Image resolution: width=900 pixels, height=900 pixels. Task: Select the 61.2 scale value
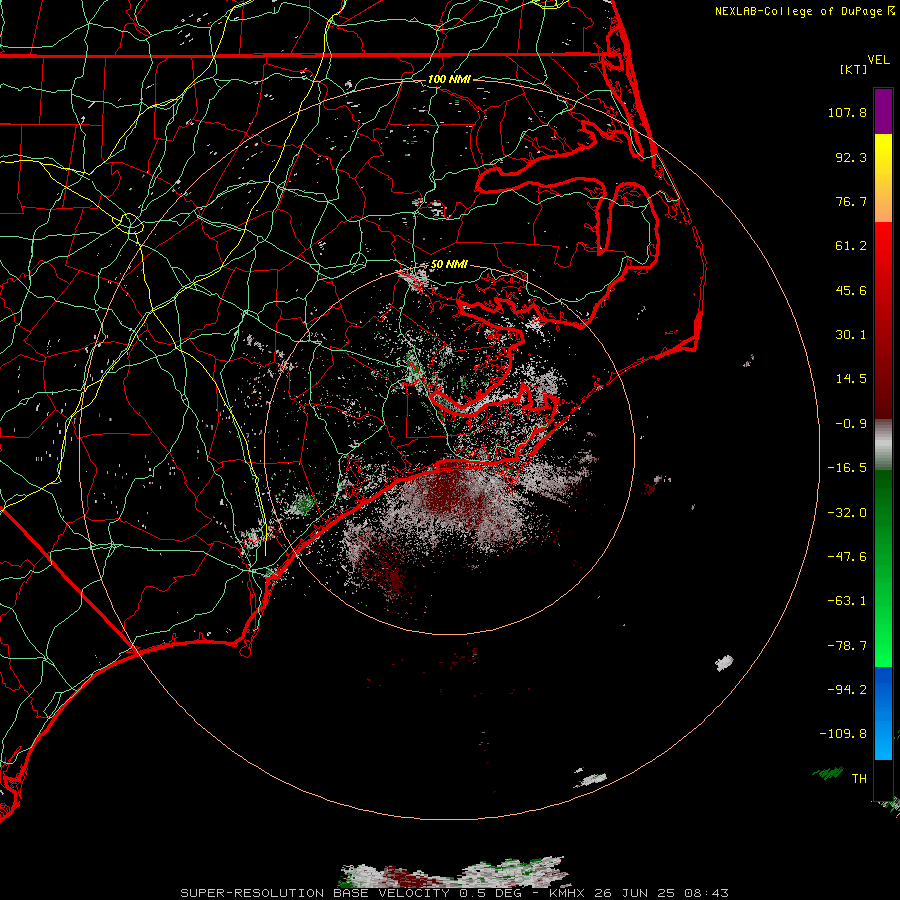851,246
